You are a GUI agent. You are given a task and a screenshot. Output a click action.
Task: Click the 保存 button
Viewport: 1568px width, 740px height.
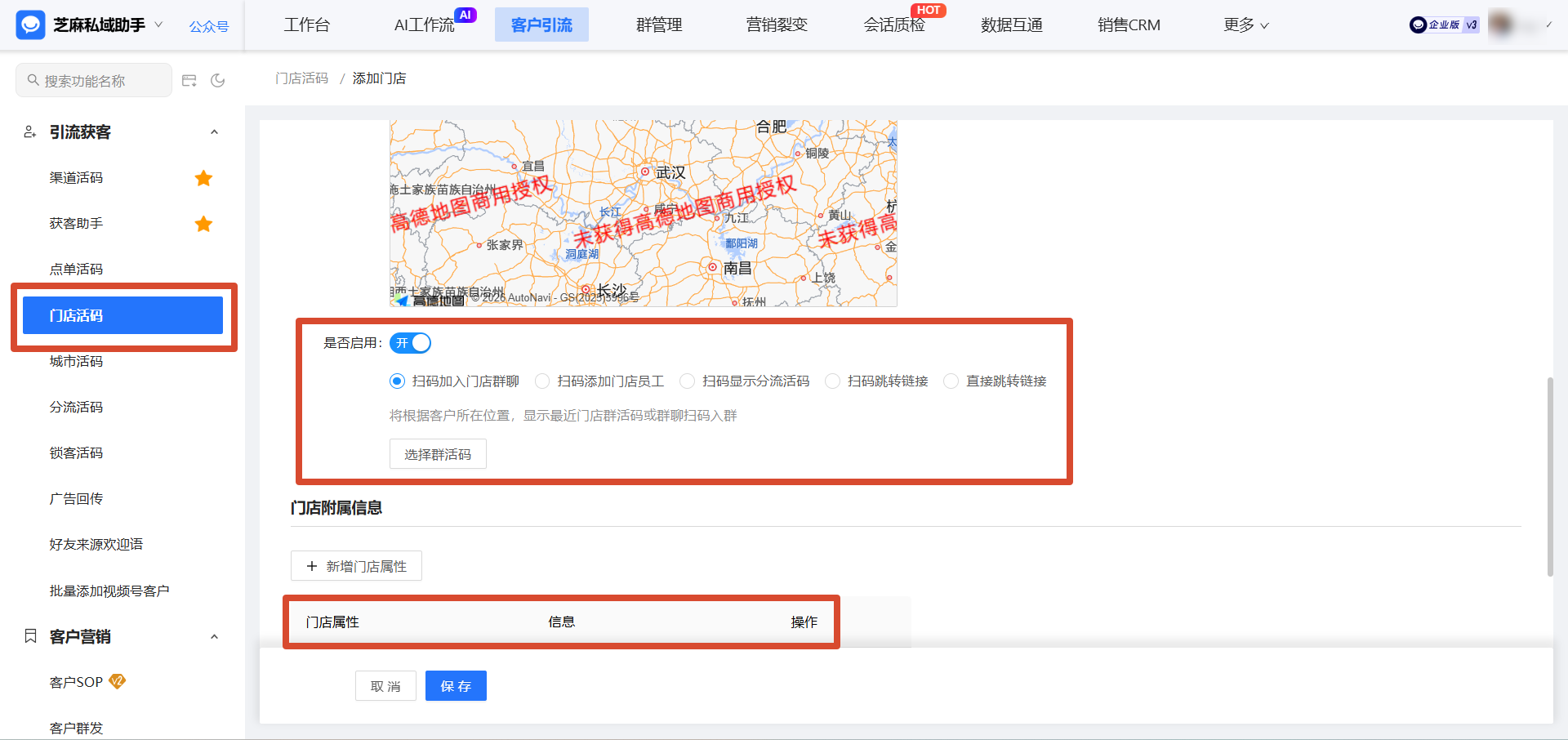(x=456, y=686)
